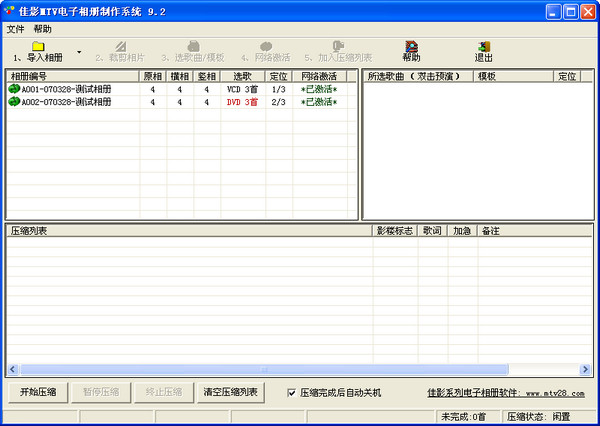Click the application icon in title bar

tap(10, 11)
